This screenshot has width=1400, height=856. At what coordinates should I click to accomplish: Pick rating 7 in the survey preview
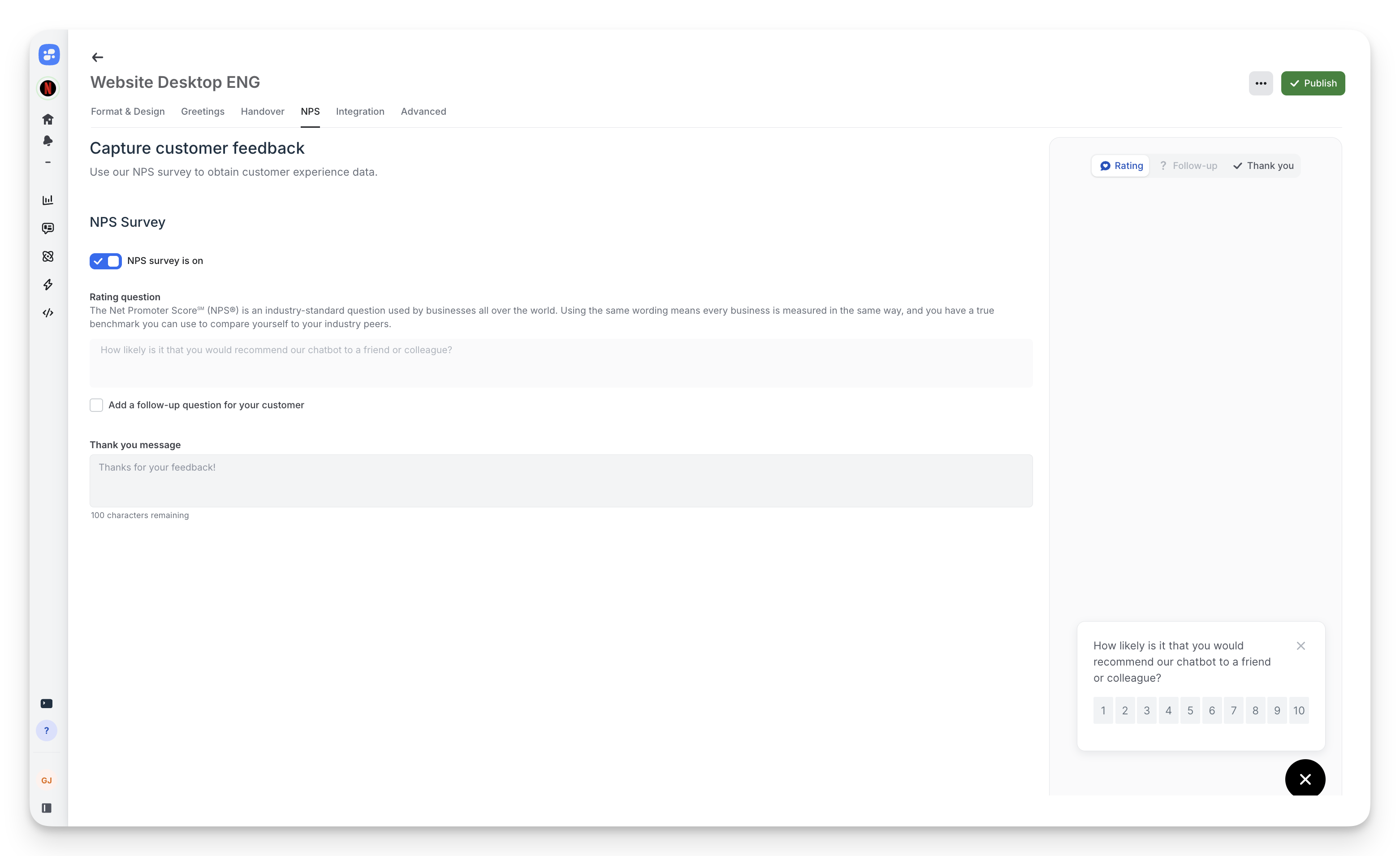click(x=1233, y=710)
